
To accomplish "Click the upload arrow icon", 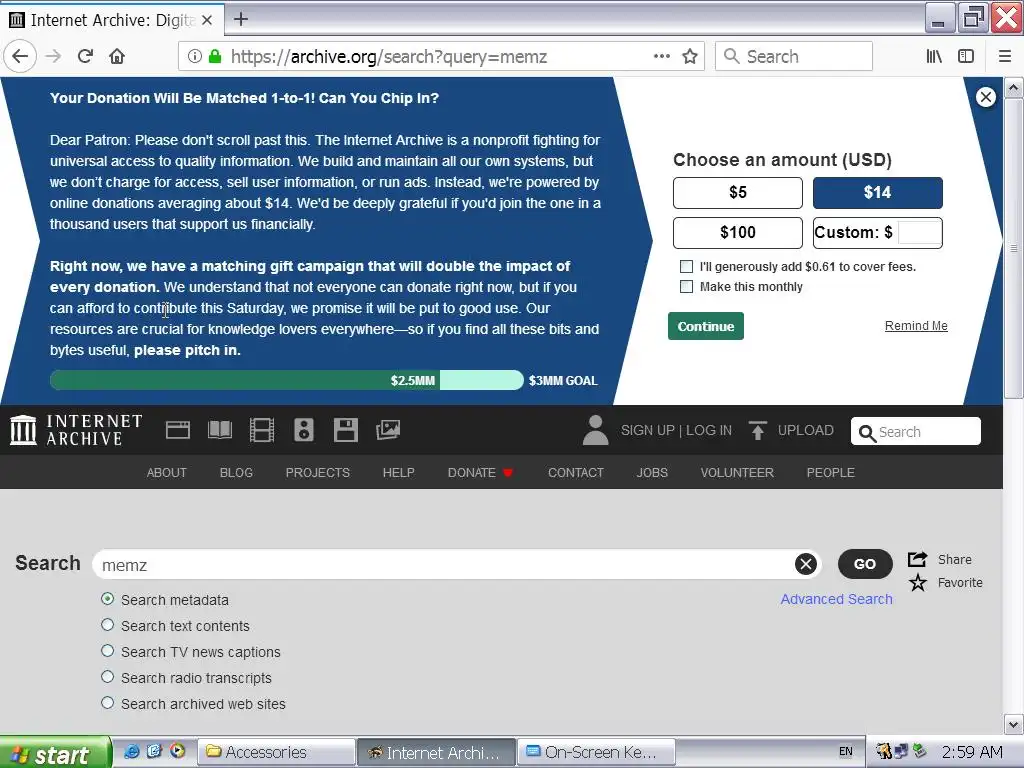I will click(x=758, y=430).
